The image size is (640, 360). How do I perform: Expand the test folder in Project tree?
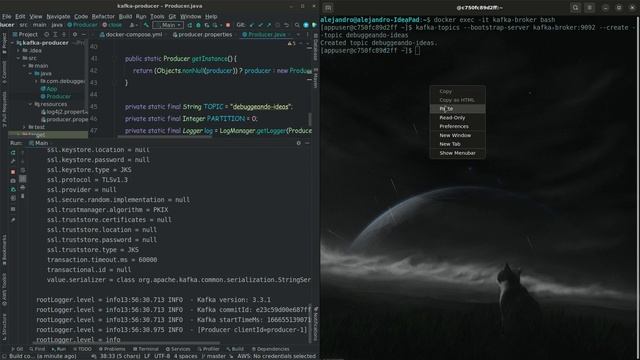(24, 127)
